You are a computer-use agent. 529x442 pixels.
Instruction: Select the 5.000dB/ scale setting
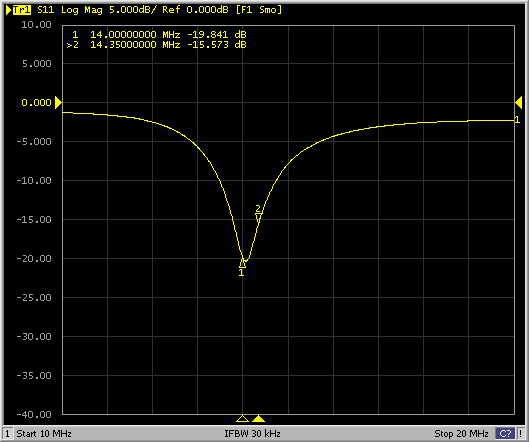click(x=133, y=10)
